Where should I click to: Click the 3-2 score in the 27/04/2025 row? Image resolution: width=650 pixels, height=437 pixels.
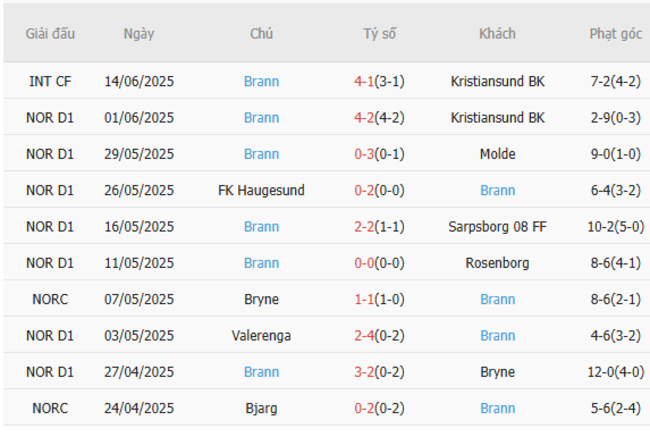(365, 372)
